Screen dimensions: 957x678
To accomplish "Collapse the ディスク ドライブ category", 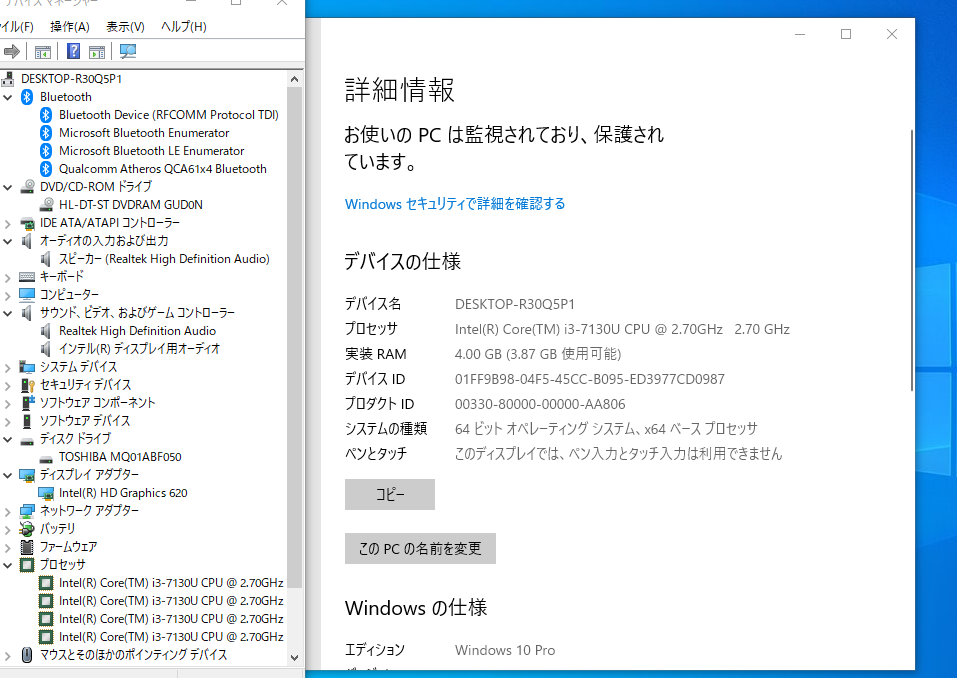I will 7,439.
